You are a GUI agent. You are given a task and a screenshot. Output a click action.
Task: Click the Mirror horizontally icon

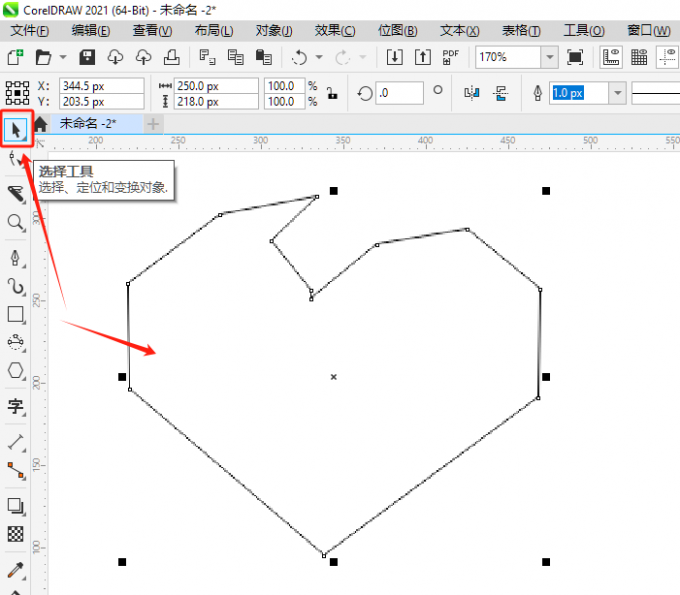click(x=473, y=93)
